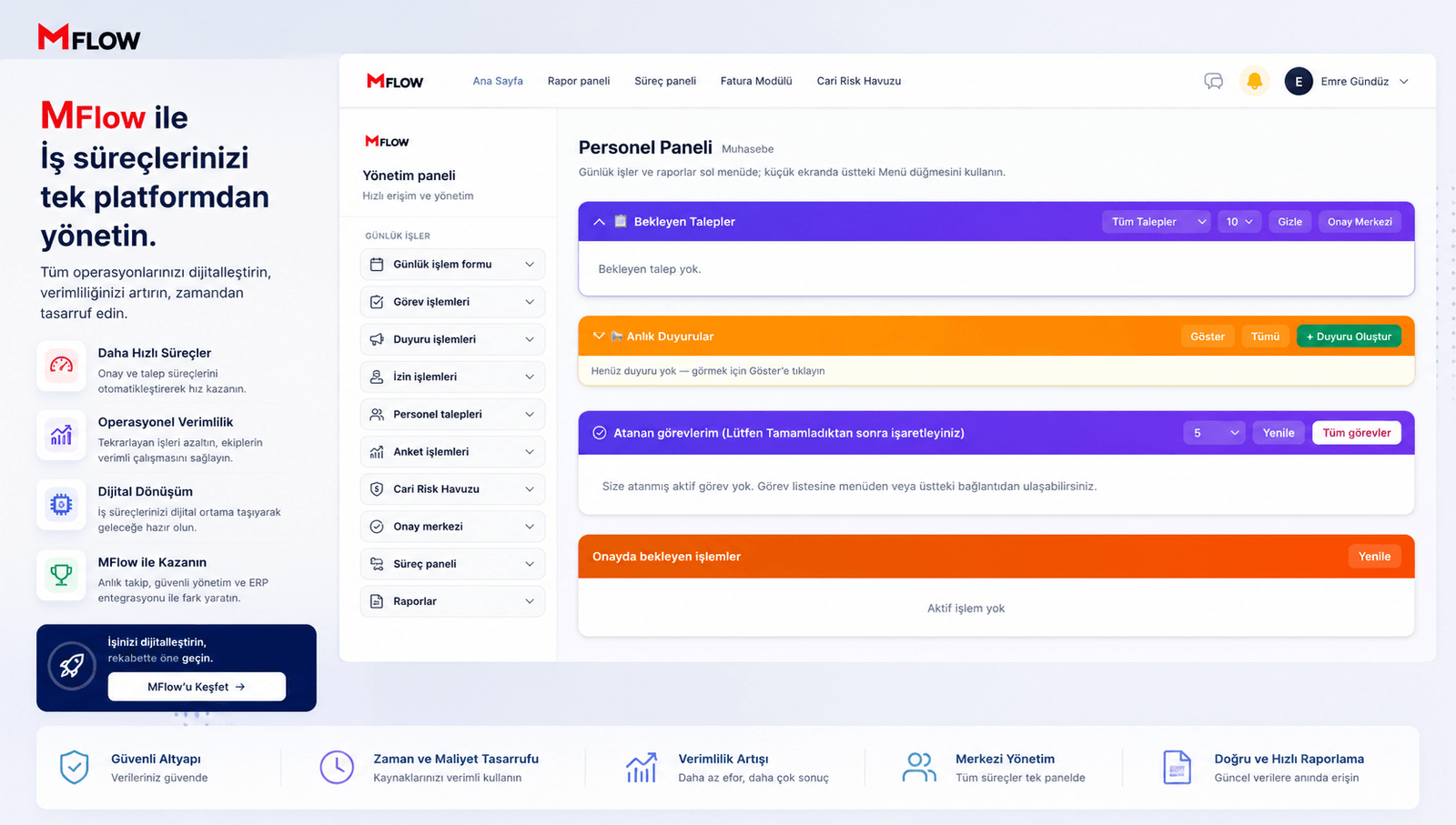Screen dimensions: 1456x825
Task: Click the Tümü button in Anlık Duyurular
Action: click(x=1265, y=337)
